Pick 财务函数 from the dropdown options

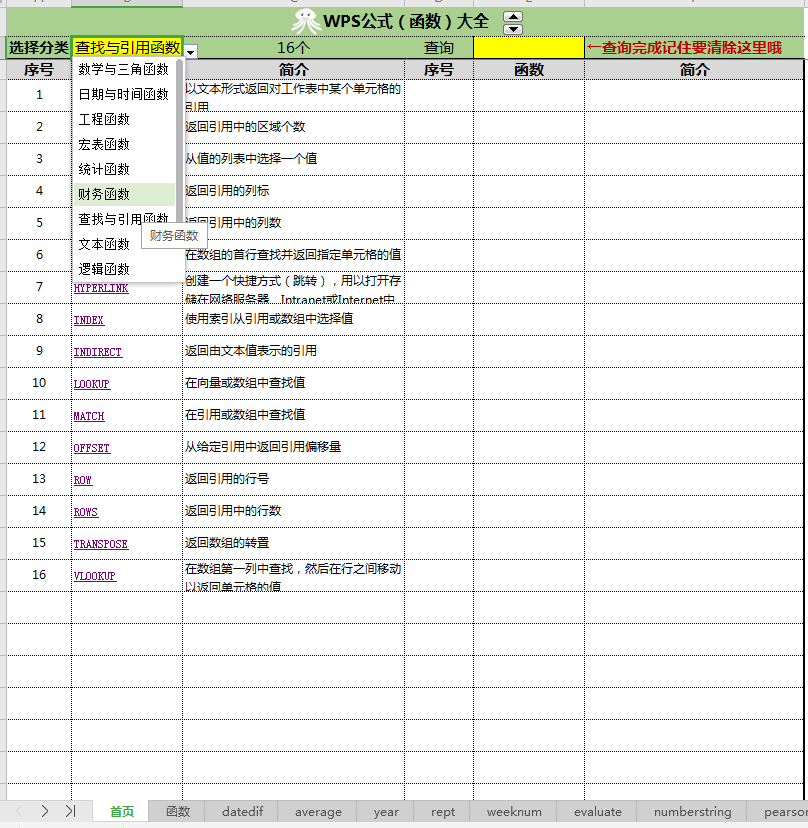click(x=124, y=194)
